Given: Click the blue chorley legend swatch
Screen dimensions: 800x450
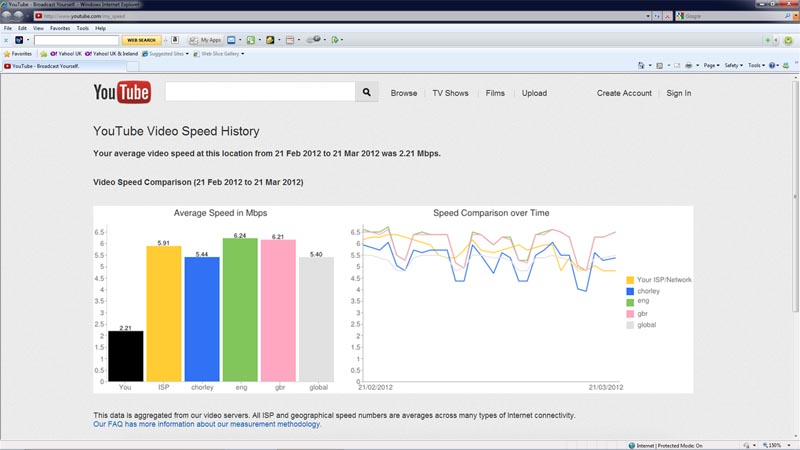Looking at the screenshot, I should [x=630, y=291].
